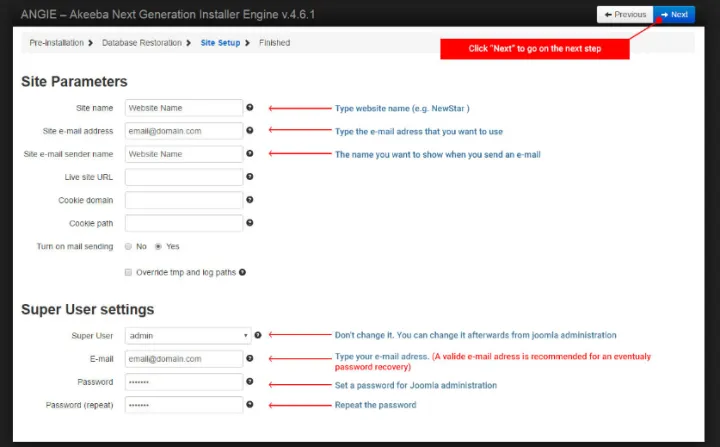Viewport: 720px width, 447px height.
Task: Click the help icon beside Site e-mail address
Action: point(250,130)
